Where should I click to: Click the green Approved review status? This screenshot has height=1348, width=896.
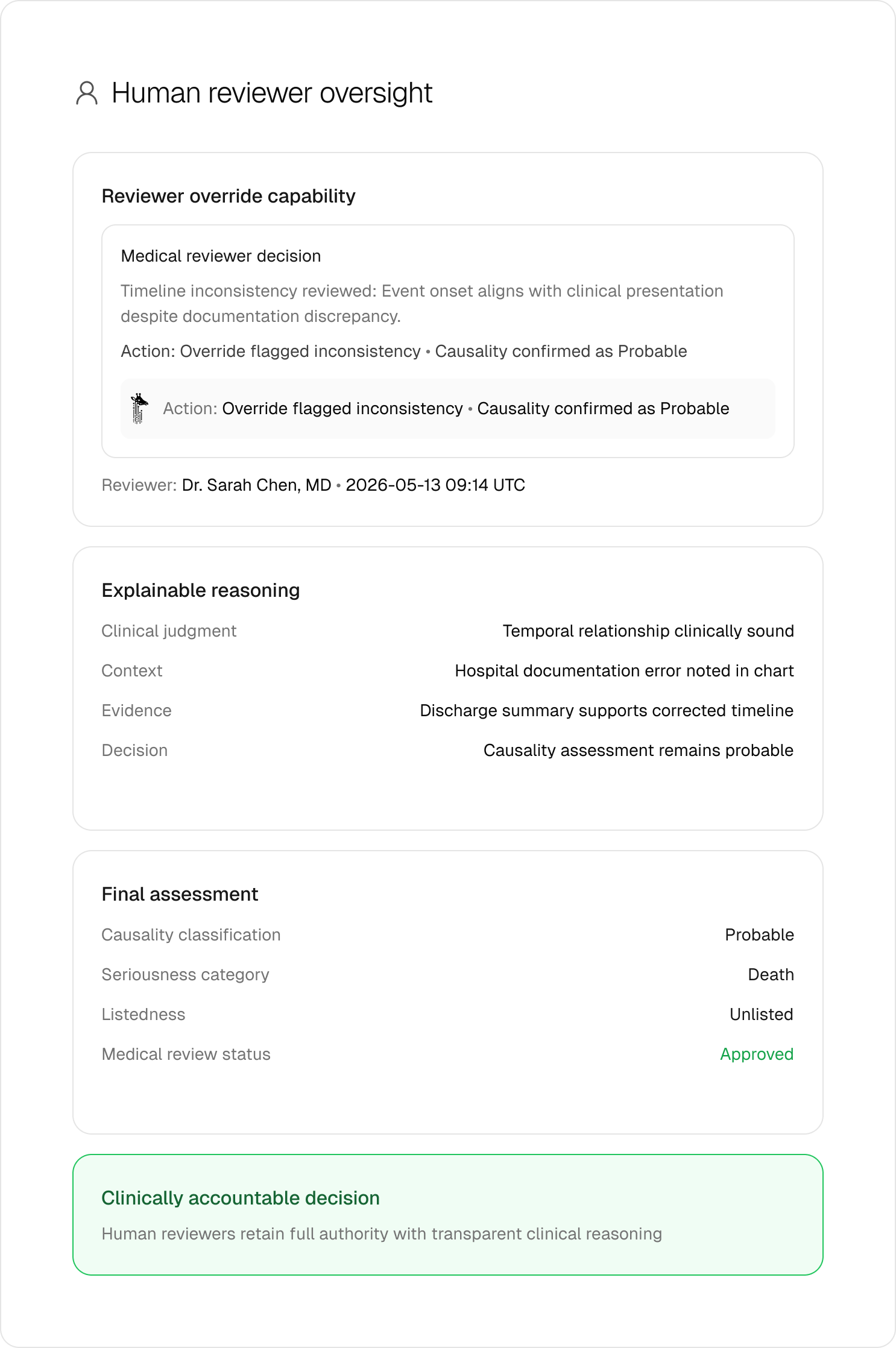click(757, 1054)
